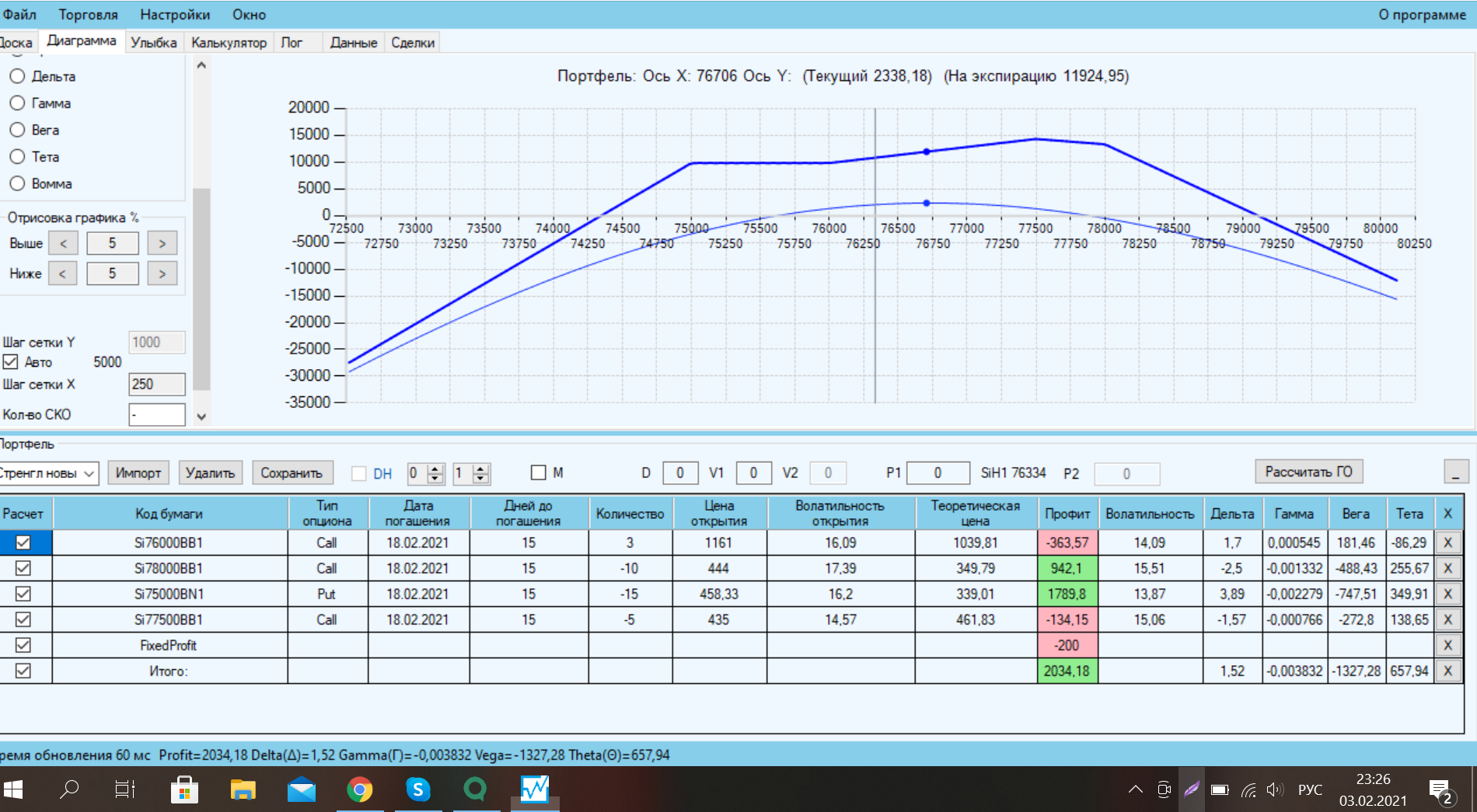1477x812 pixels.
Task: Click the second DH spinner arrows
Action: [481, 473]
